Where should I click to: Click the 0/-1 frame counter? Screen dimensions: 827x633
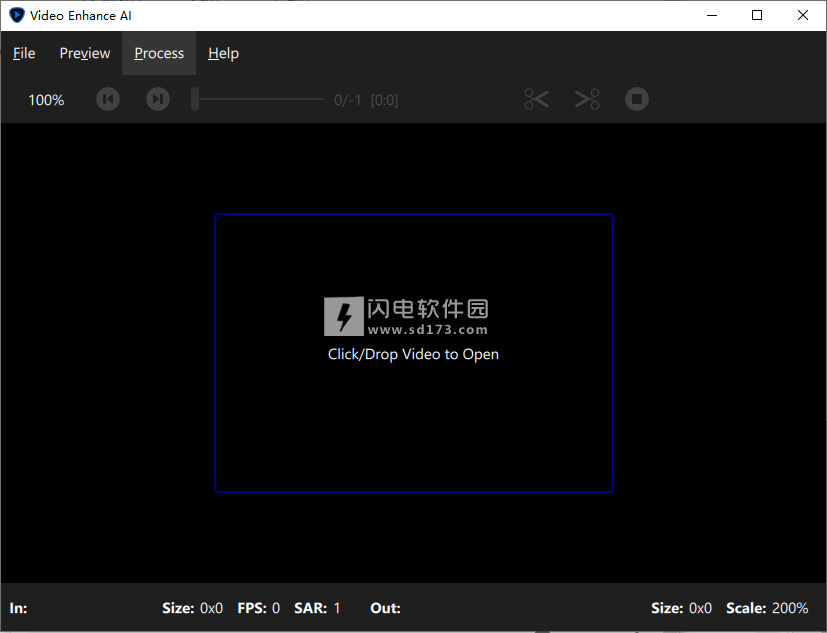tap(348, 100)
